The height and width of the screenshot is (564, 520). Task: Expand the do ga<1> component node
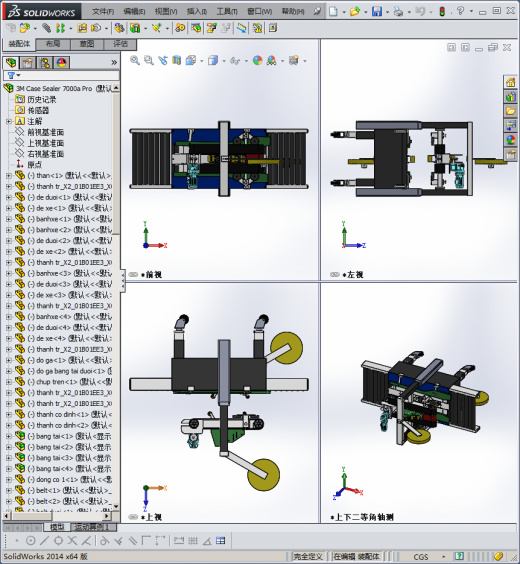[9, 360]
